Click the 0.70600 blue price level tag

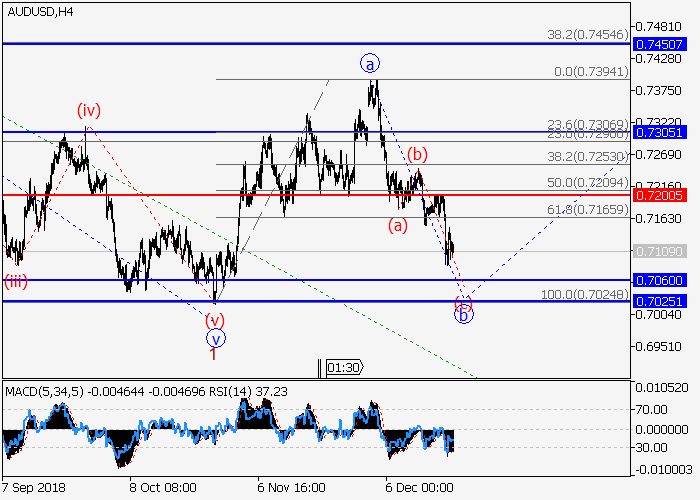pos(665,281)
